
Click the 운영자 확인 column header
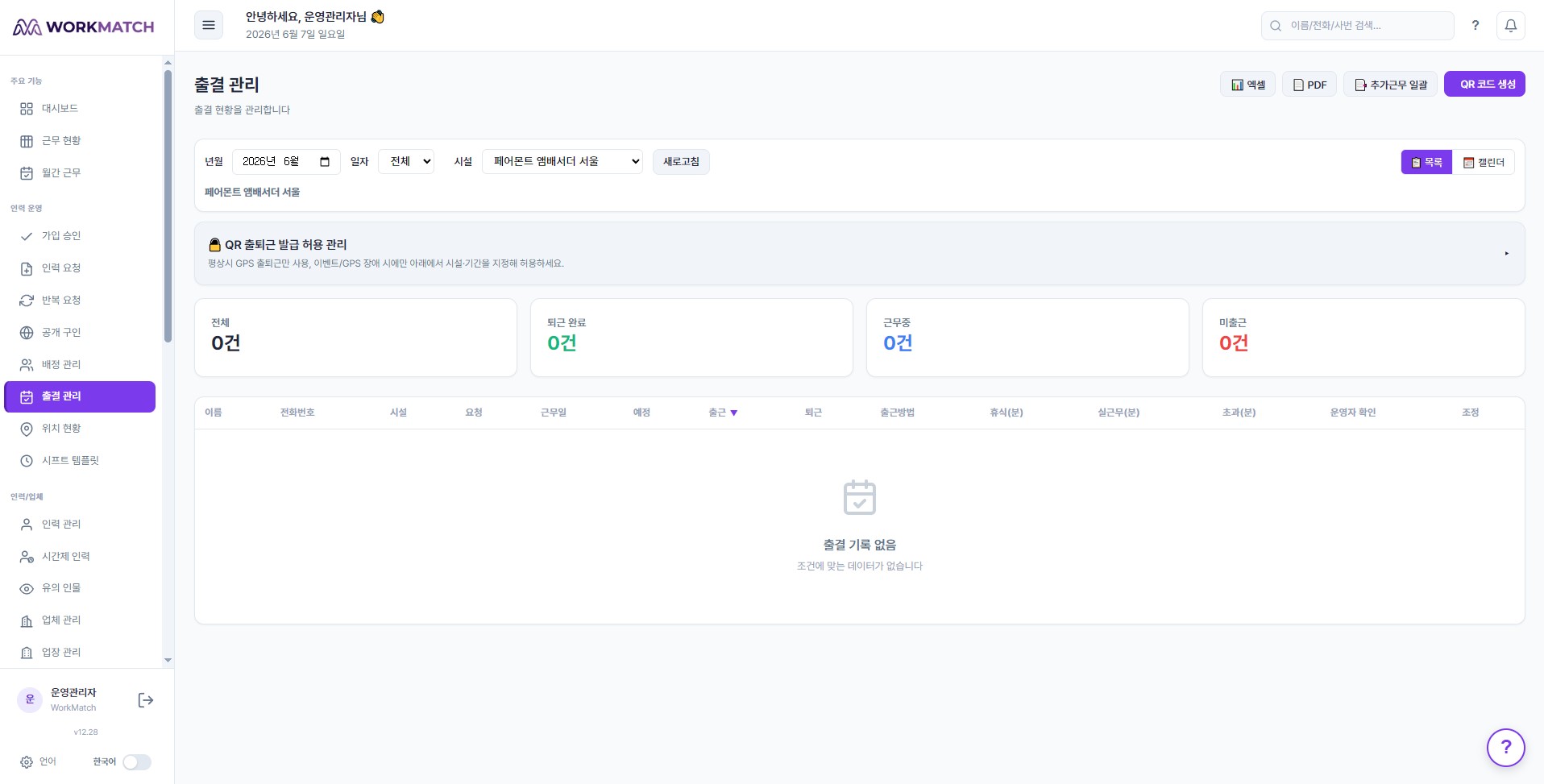(1353, 413)
